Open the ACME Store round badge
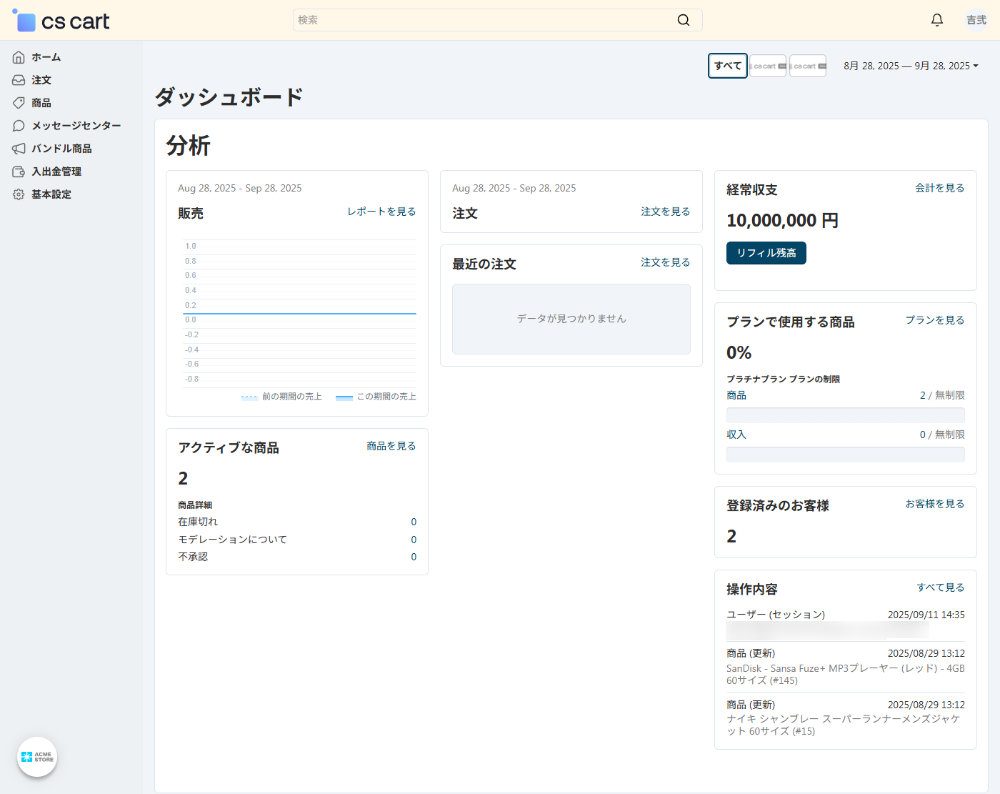 pyautogui.click(x=37, y=757)
